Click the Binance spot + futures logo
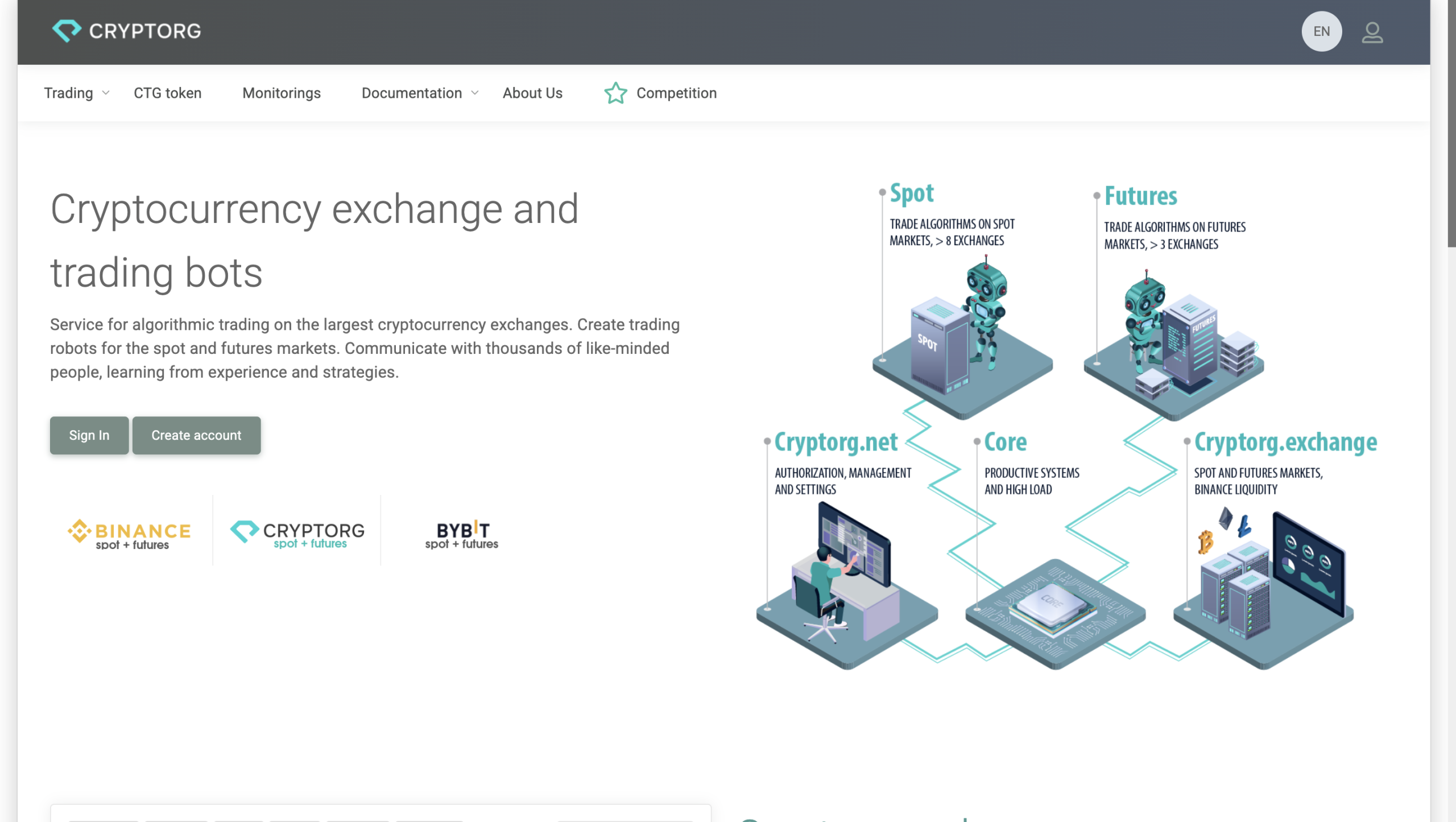Viewport: 1456px width, 822px height. tap(130, 535)
